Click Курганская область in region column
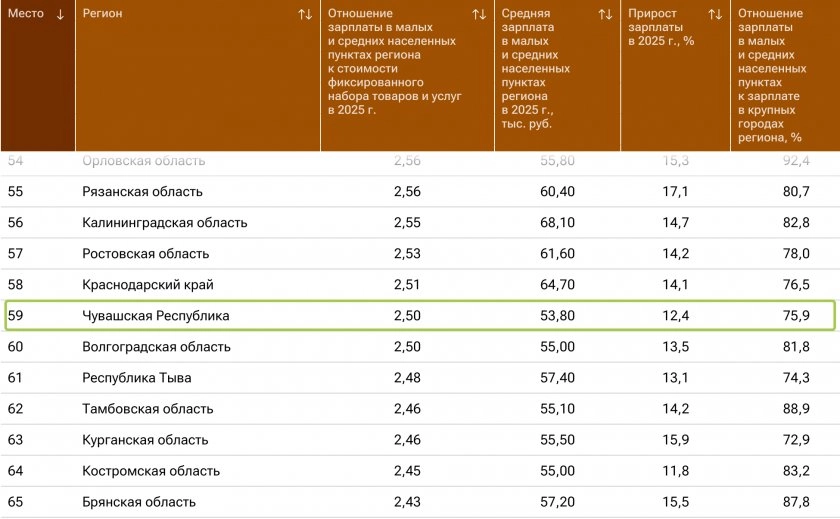Image resolution: width=840 pixels, height=519 pixels. point(145,440)
